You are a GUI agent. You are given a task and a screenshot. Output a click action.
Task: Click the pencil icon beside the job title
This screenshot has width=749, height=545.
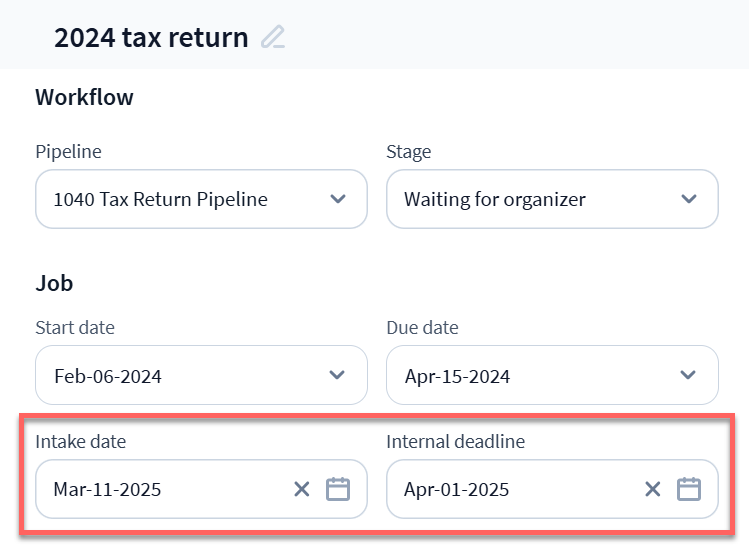[273, 38]
